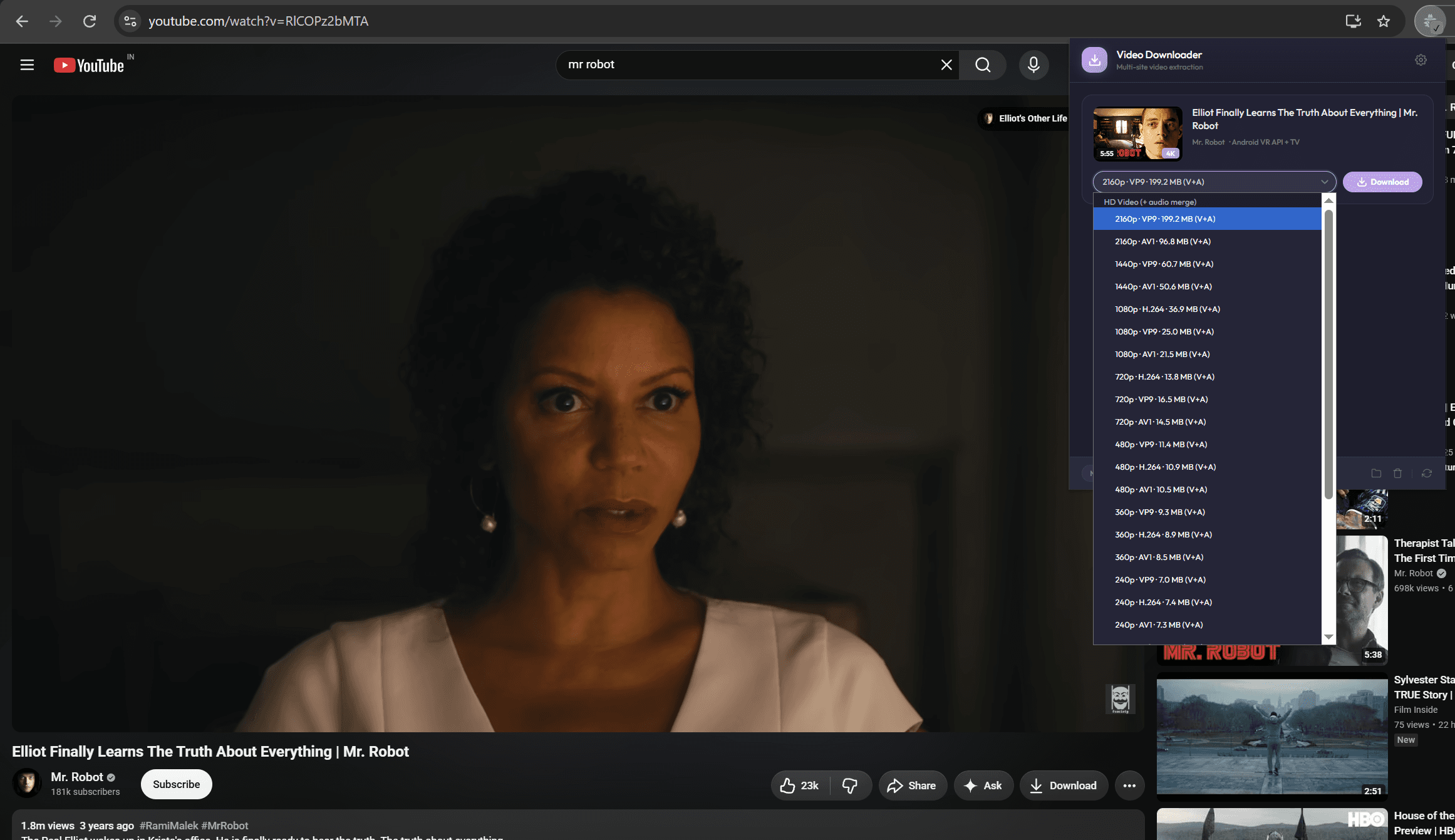The height and width of the screenshot is (840, 1455).
Task: Go forward in browser history
Action: coord(56,21)
